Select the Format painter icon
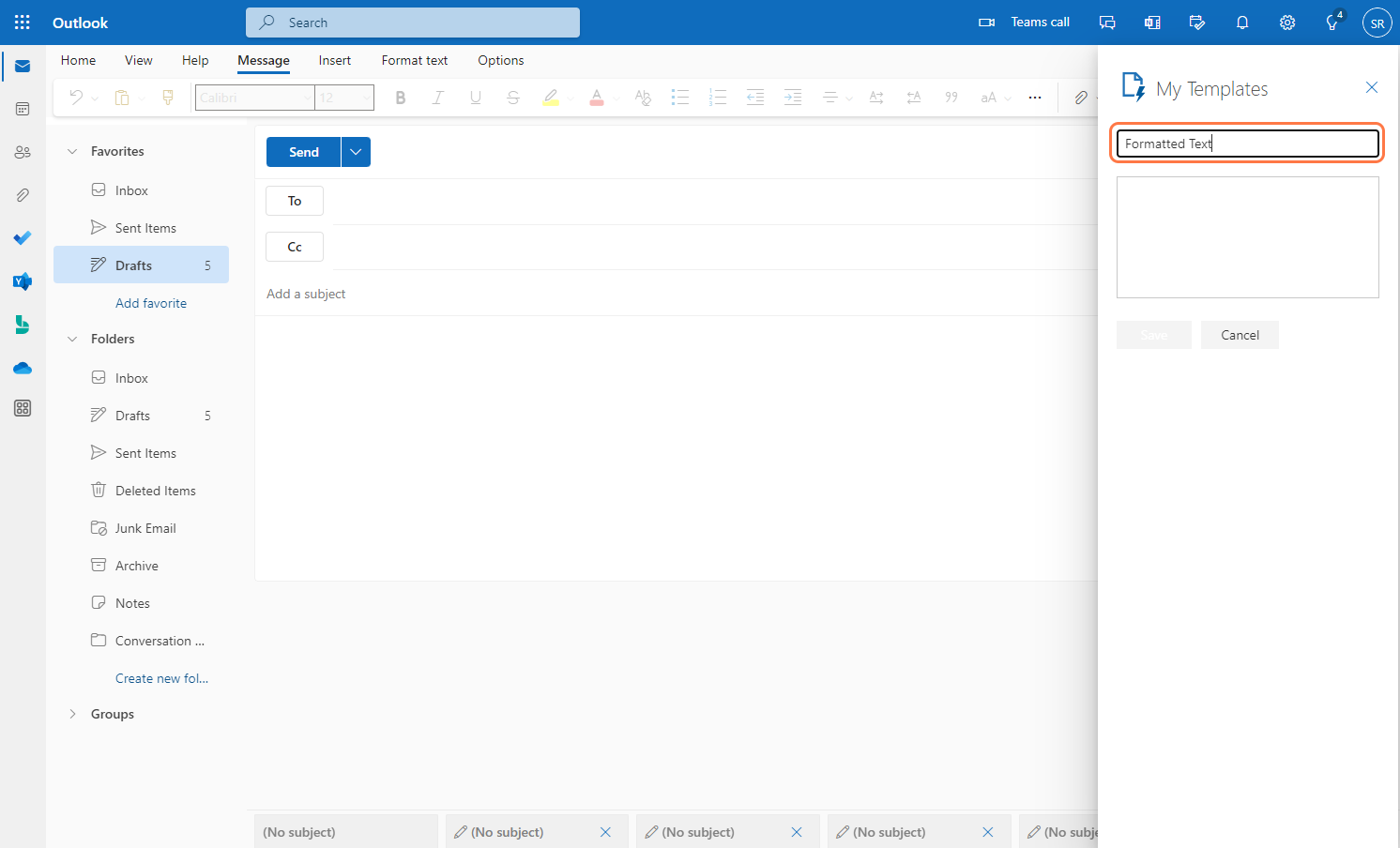This screenshot has height=848, width=1400. pyautogui.click(x=168, y=97)
